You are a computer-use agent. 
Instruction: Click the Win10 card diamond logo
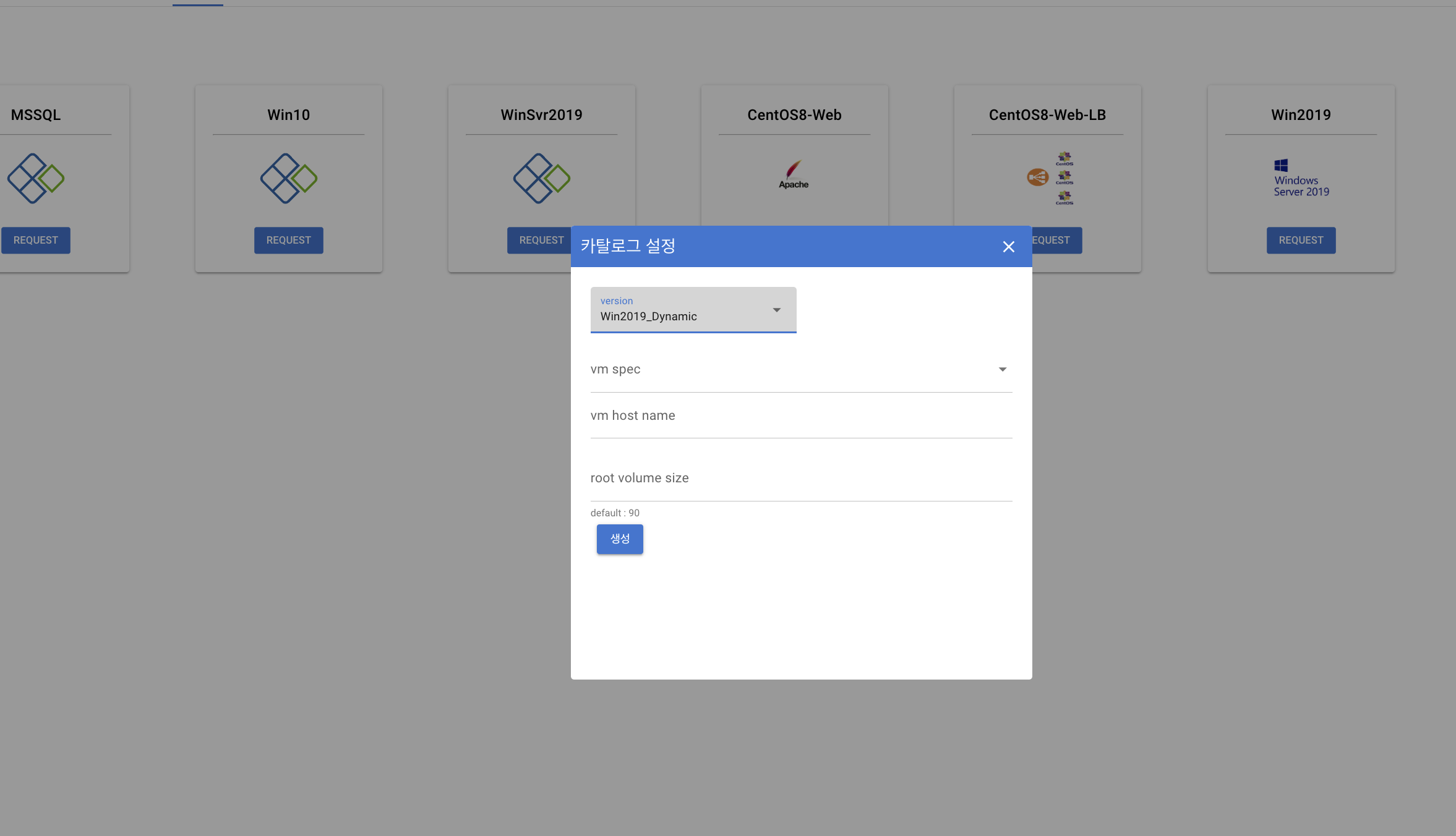tap(288, 179)
